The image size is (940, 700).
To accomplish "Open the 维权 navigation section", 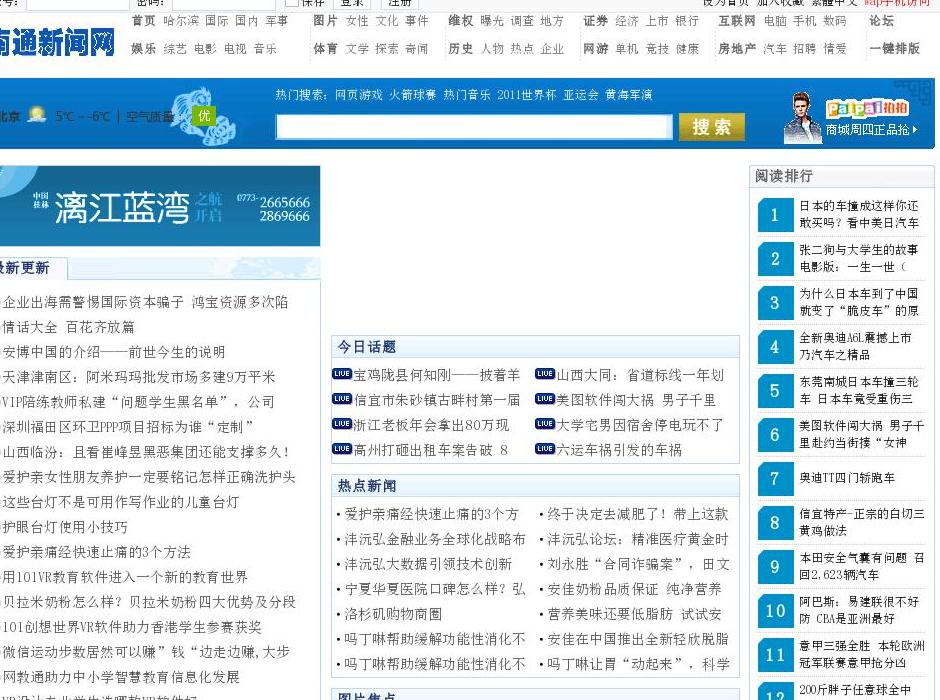I will point(460,20).
